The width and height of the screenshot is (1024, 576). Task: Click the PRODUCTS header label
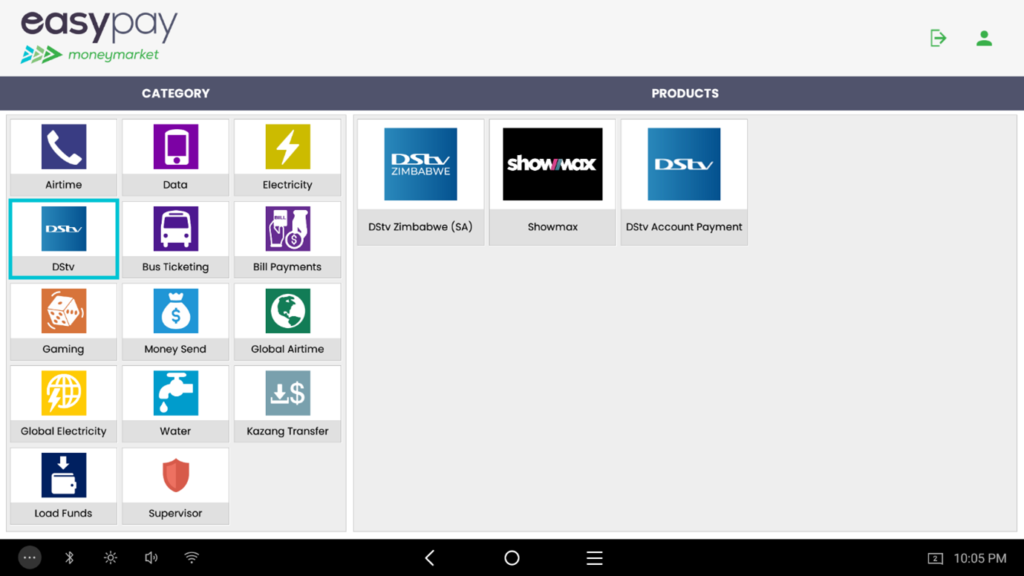pyautogui.click(x=685, y=93)
